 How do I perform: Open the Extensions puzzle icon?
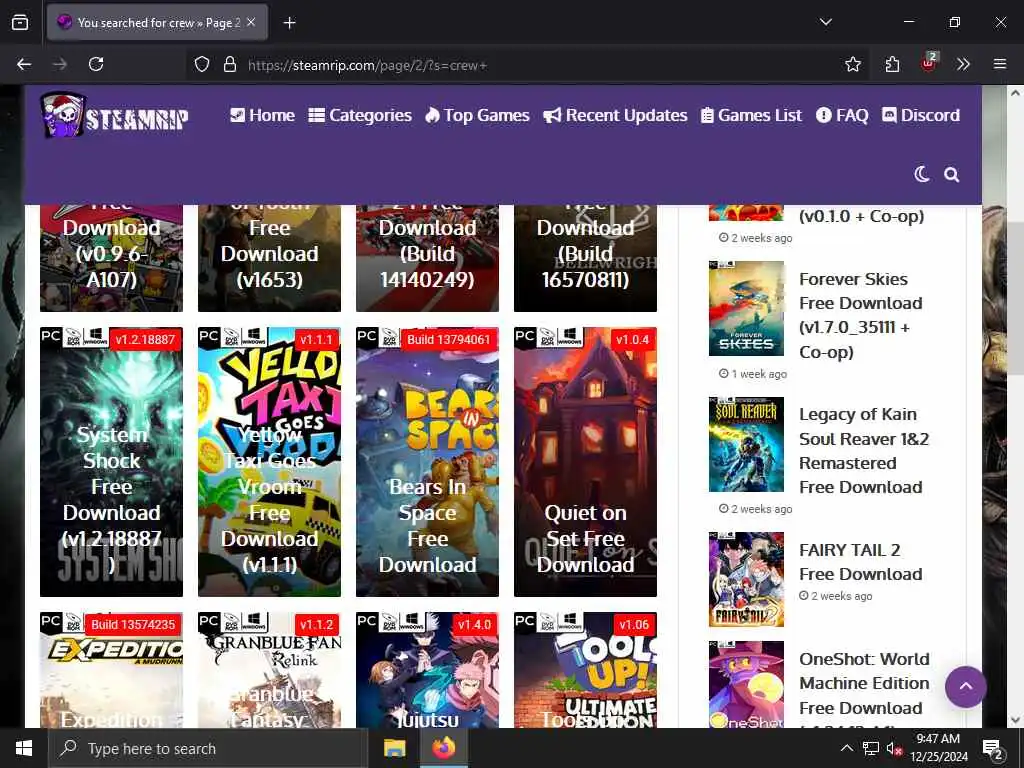[x=892, y=64]
